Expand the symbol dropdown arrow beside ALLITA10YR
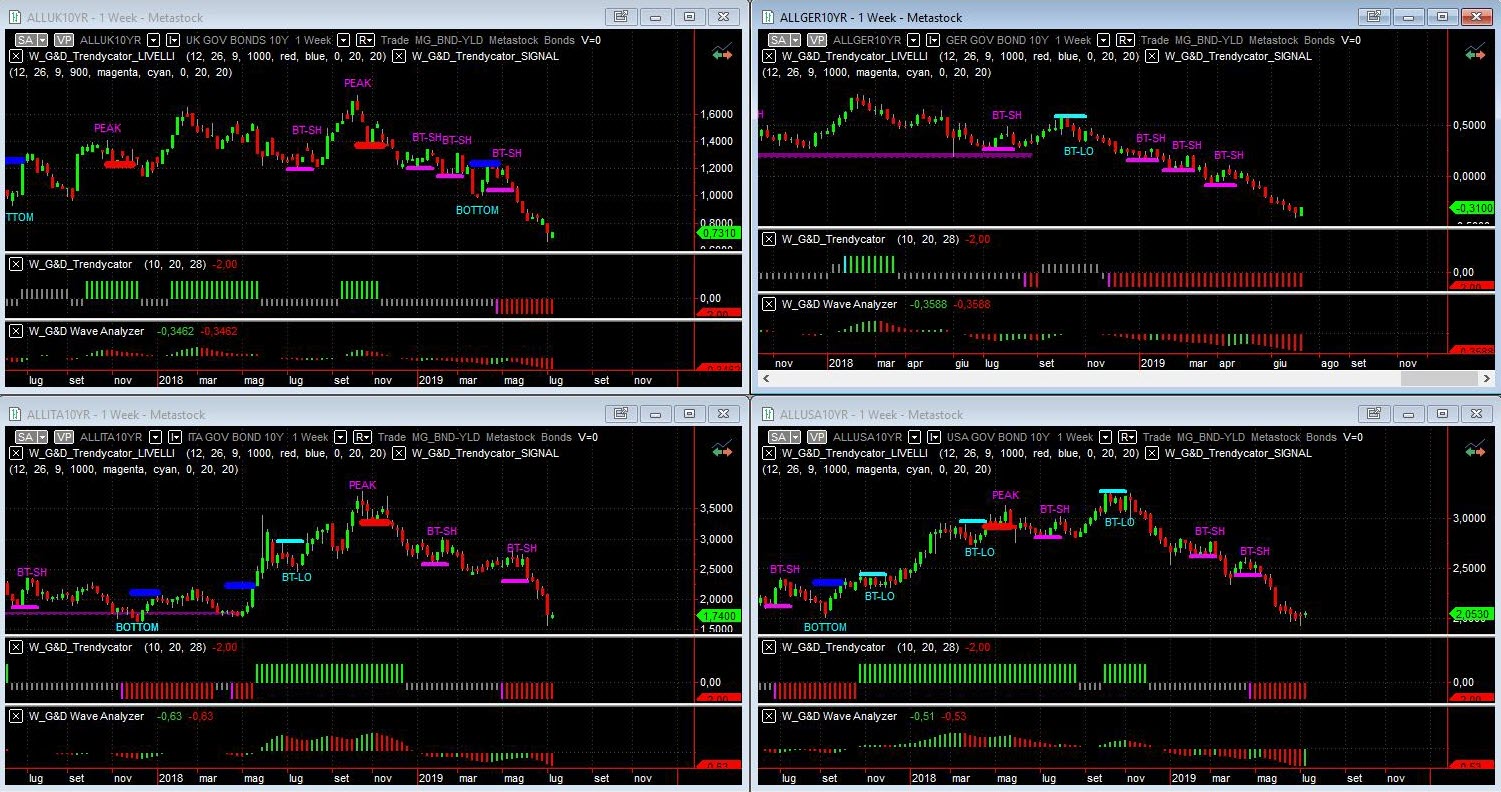The image size is (1501, 792). (153, 437)
